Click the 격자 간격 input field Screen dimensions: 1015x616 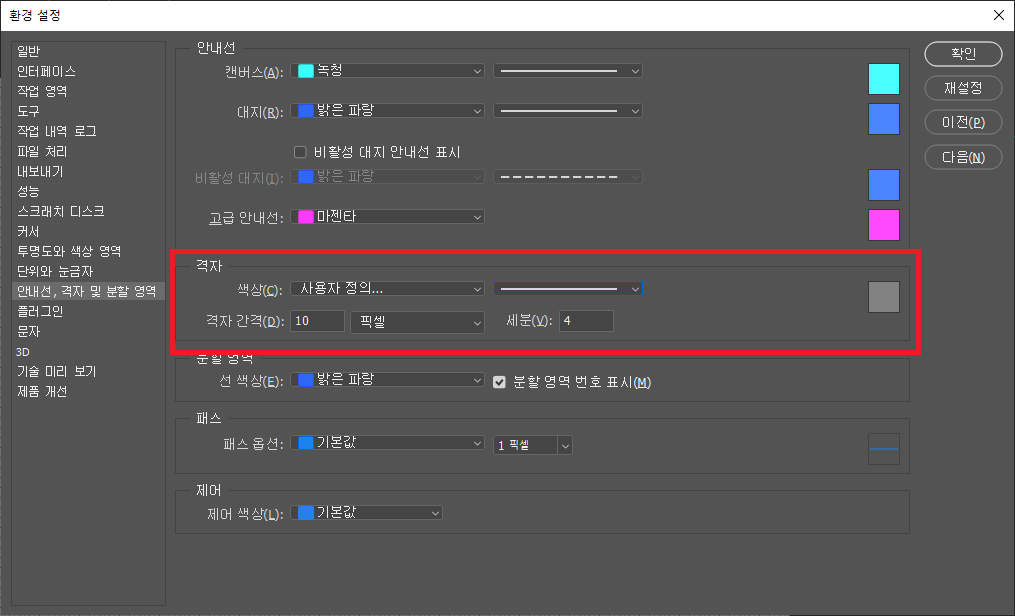click(x=314, y=322)
